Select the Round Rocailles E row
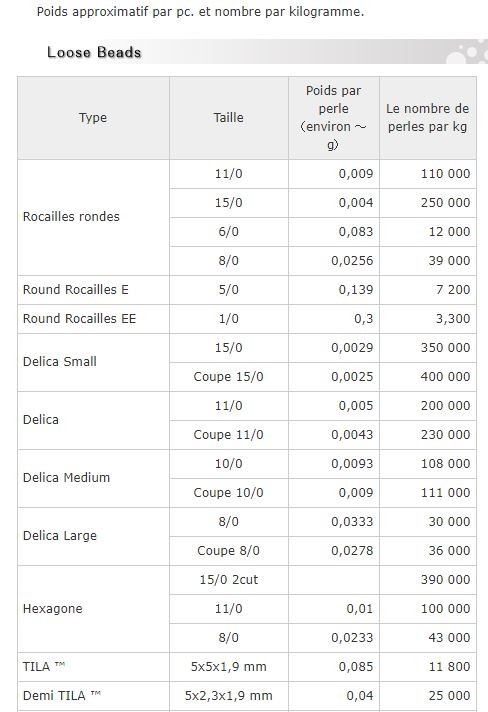The image size is (488, 712). click(246, 290)
